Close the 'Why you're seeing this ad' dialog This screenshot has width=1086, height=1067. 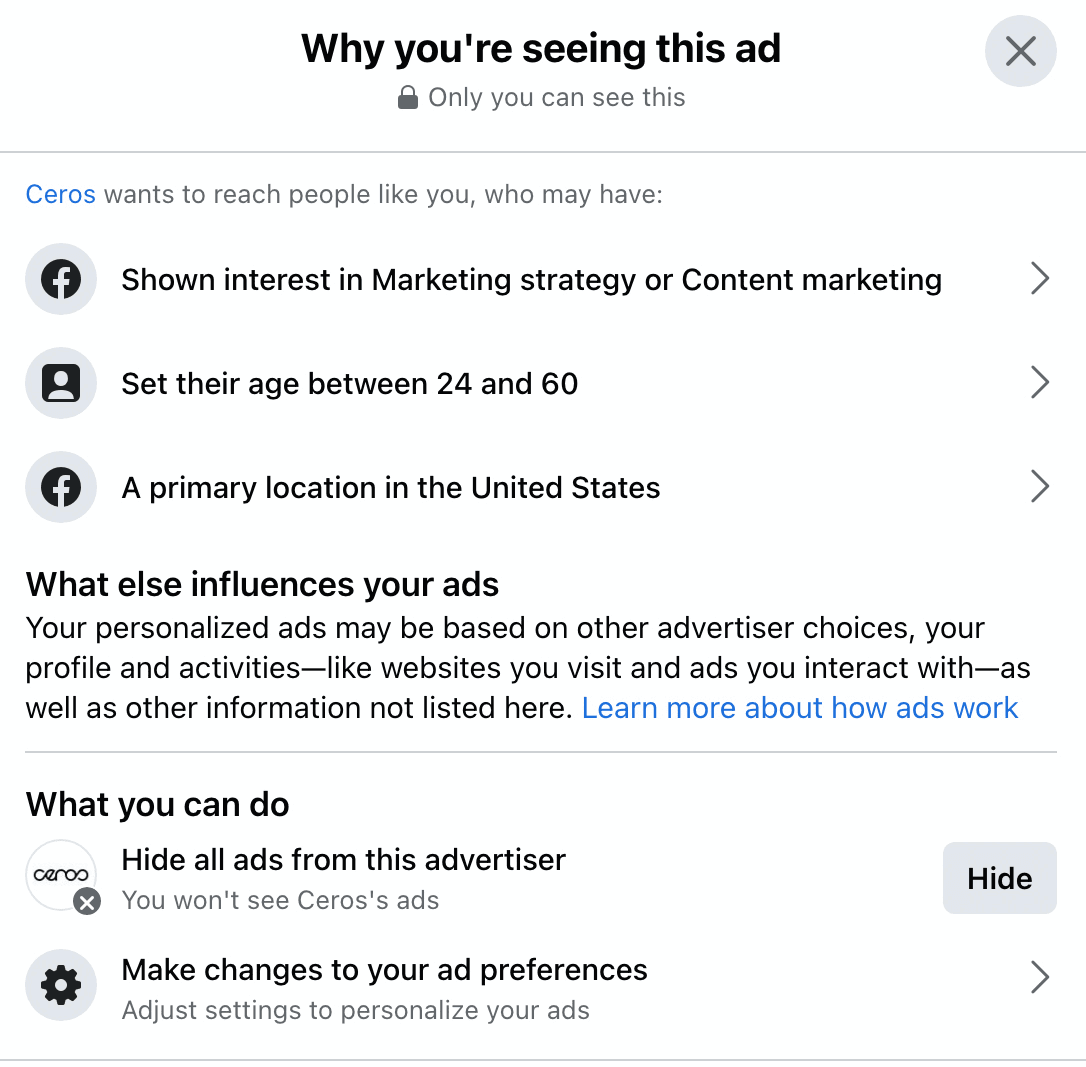point(1020,51)
